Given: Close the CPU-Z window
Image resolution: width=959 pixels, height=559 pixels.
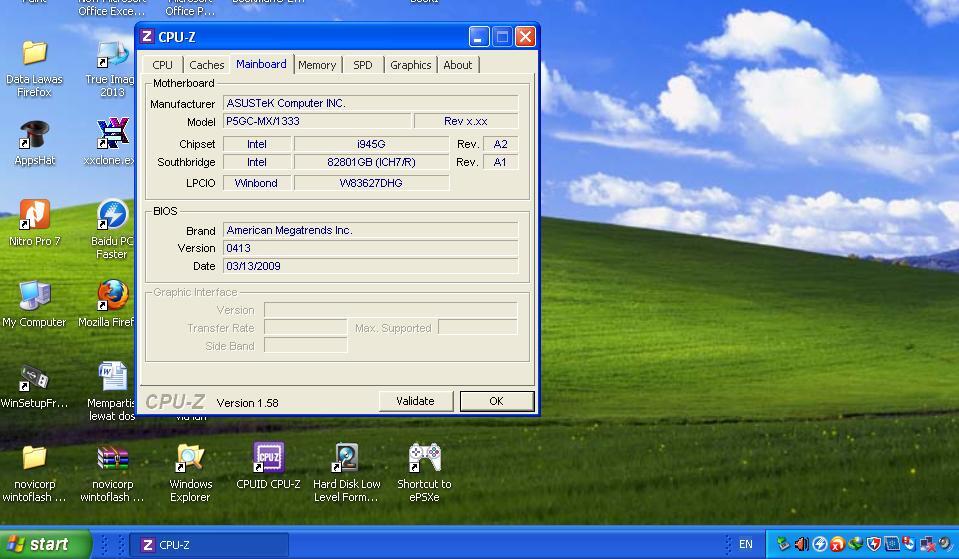Looking at the screenshot, I should (525, 37).
